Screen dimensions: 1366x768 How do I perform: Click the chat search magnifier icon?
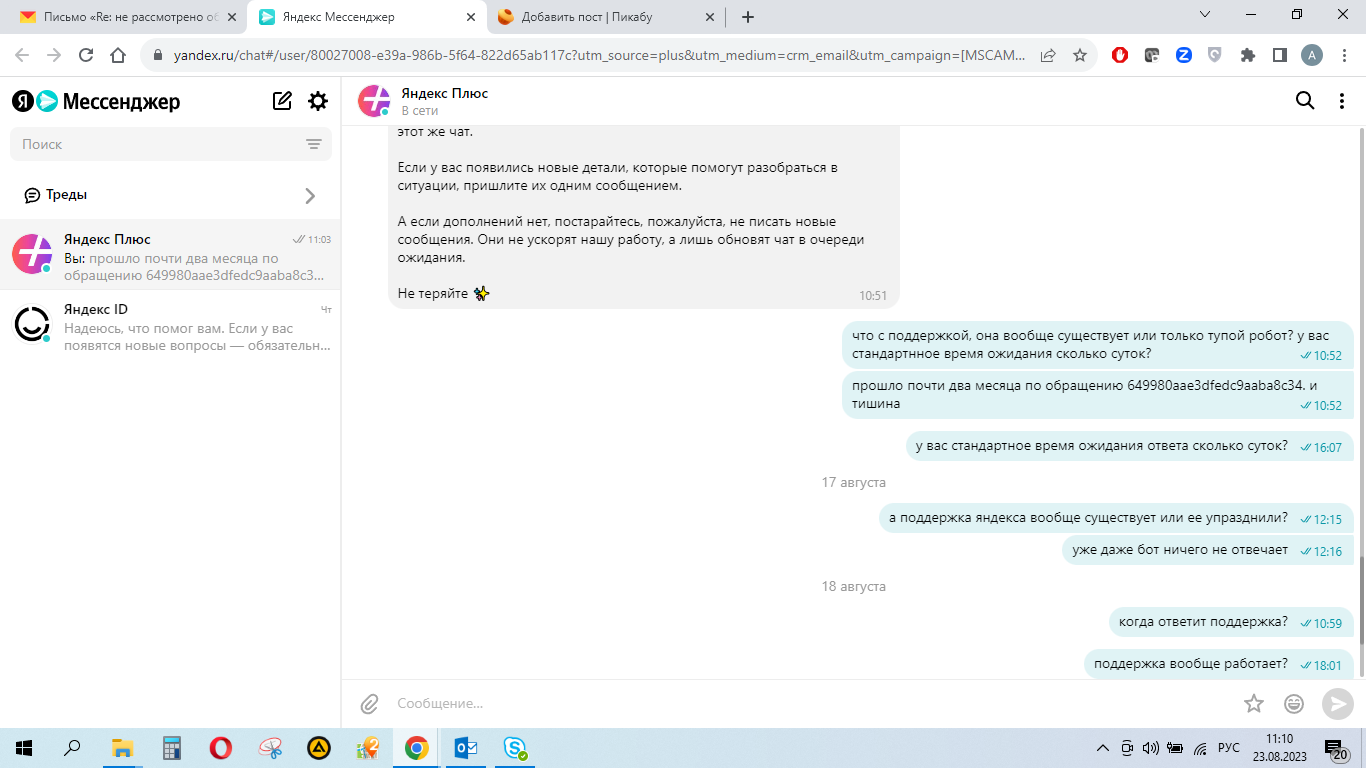pos(1305,100)
